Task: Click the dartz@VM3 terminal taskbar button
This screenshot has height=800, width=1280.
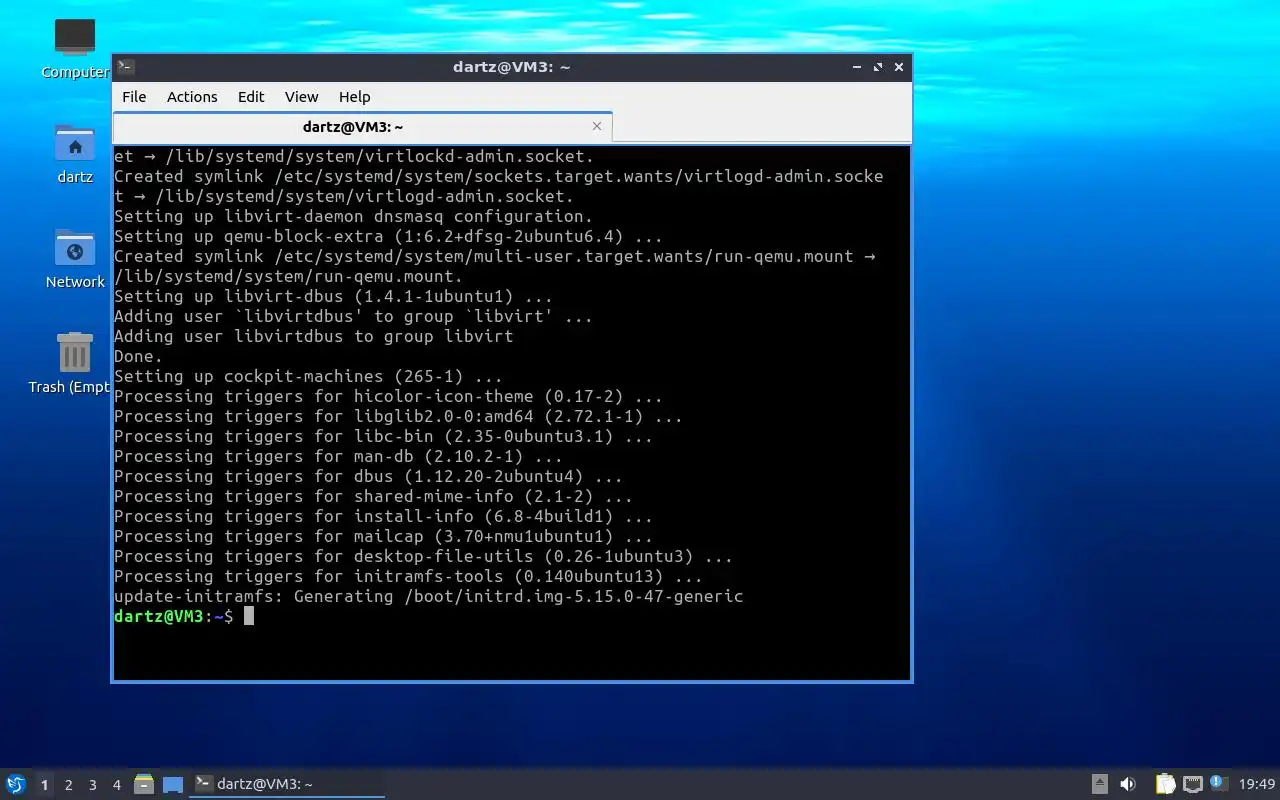Action: (x=288, y=784)
